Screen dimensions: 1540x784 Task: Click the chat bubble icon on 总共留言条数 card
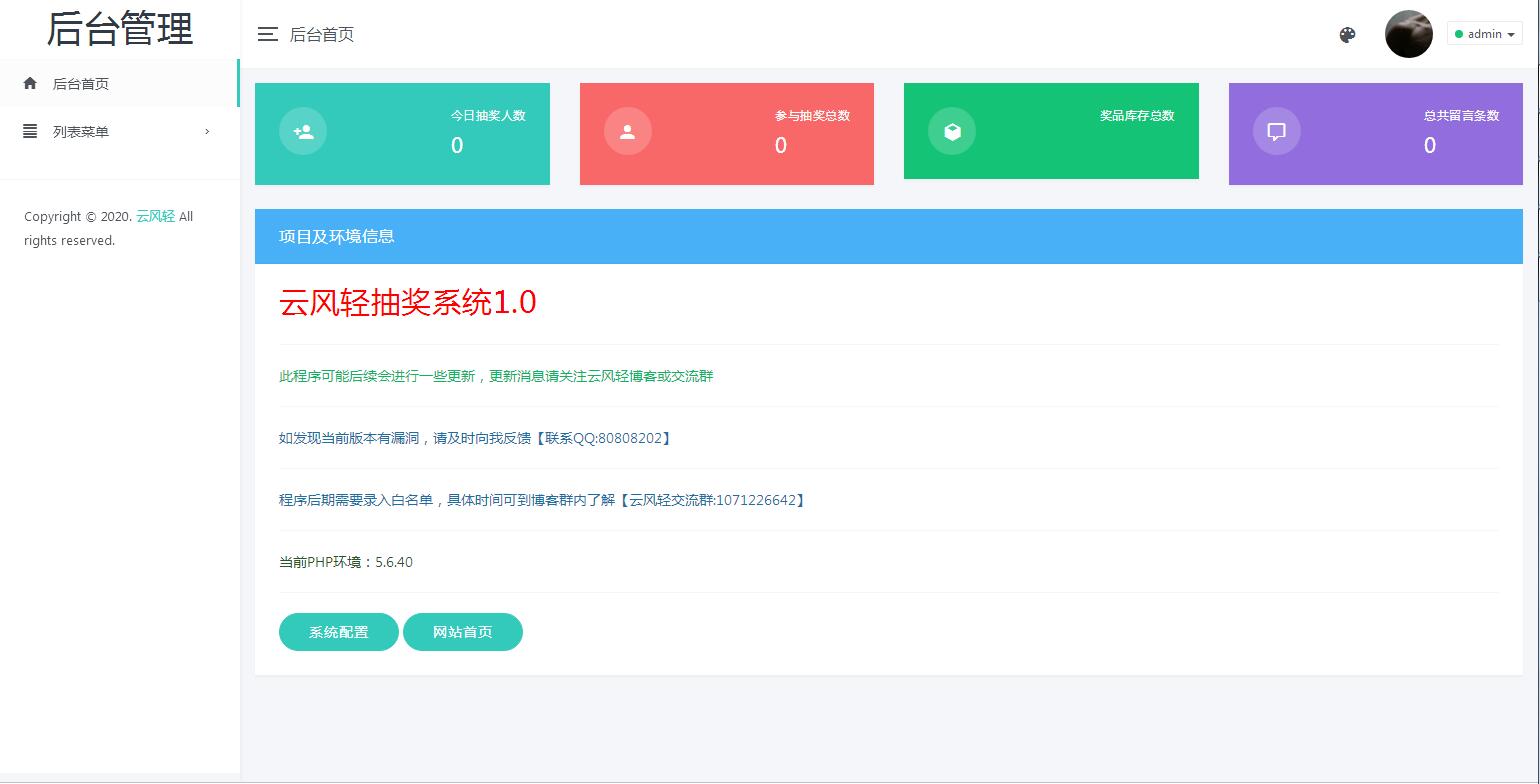coord(1276,130)
